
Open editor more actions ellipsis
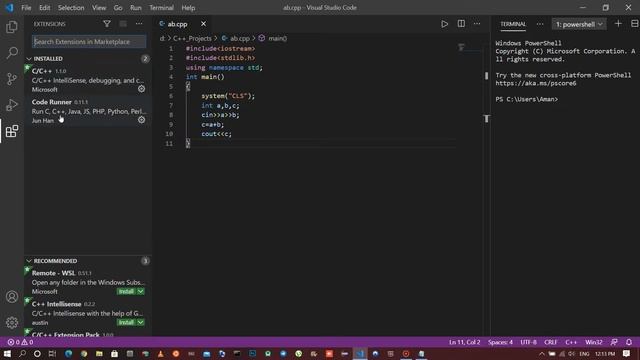[477, 24]
